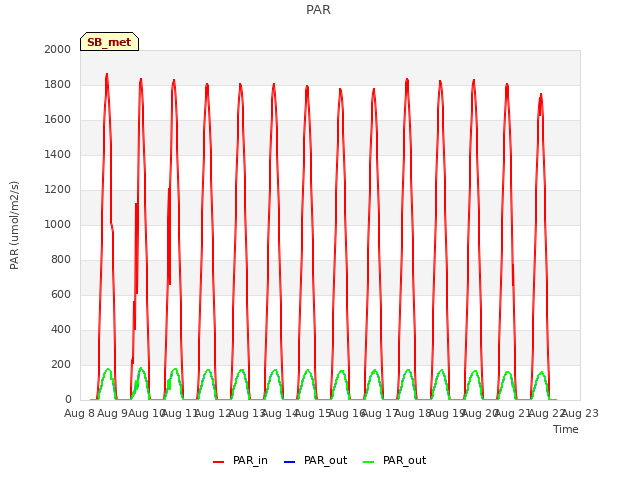Screen dimensions: 640x480
Task: Click the blue PAR_out legend swatch
Action: tap(289, 462)
